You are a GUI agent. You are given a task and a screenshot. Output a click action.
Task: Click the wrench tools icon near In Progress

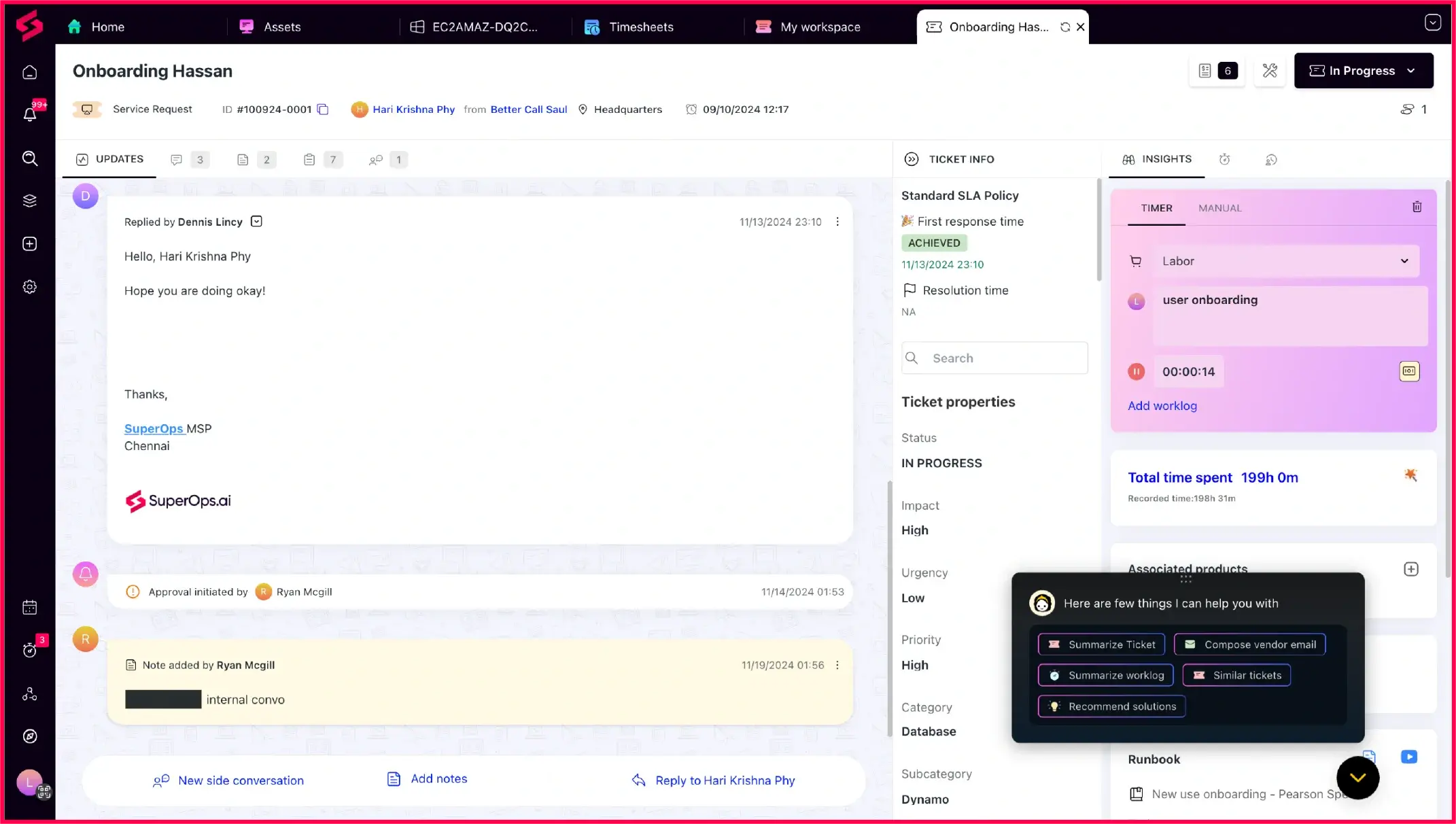click(1269, 70)
